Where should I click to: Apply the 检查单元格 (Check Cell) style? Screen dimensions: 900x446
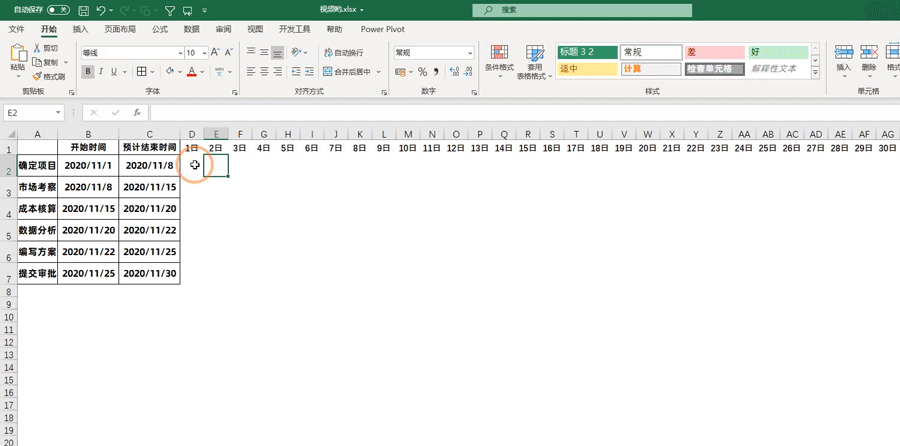(715, 69)
